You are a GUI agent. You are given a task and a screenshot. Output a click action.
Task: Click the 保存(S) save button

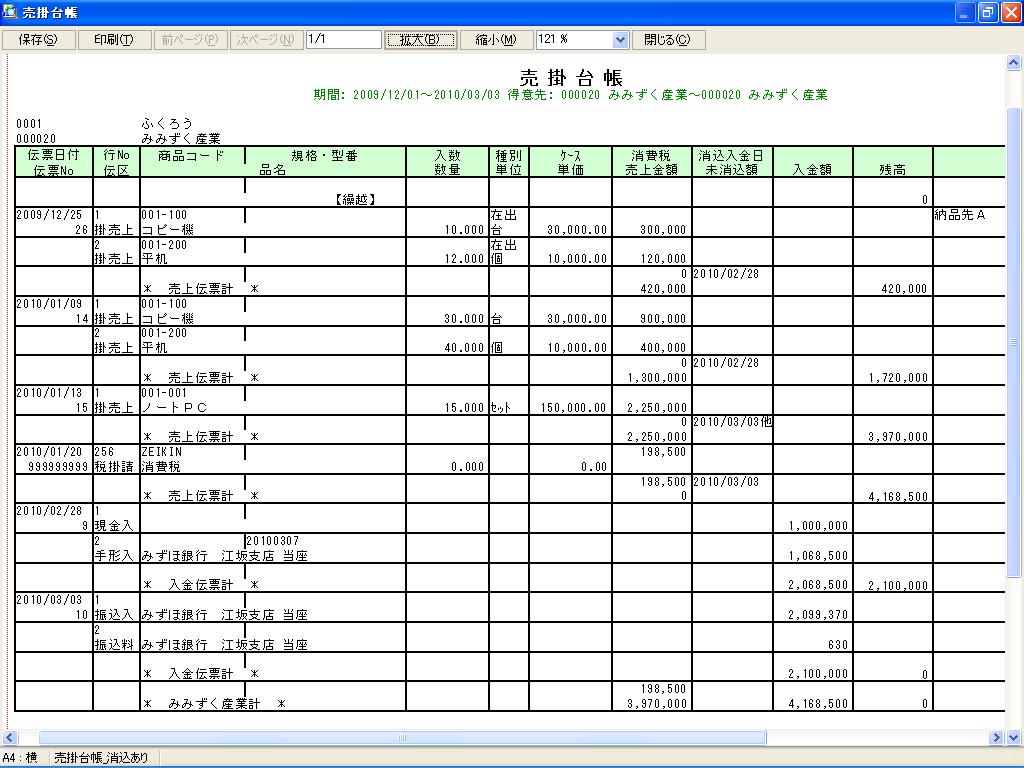pyautogui.click(x=39, y=40)
